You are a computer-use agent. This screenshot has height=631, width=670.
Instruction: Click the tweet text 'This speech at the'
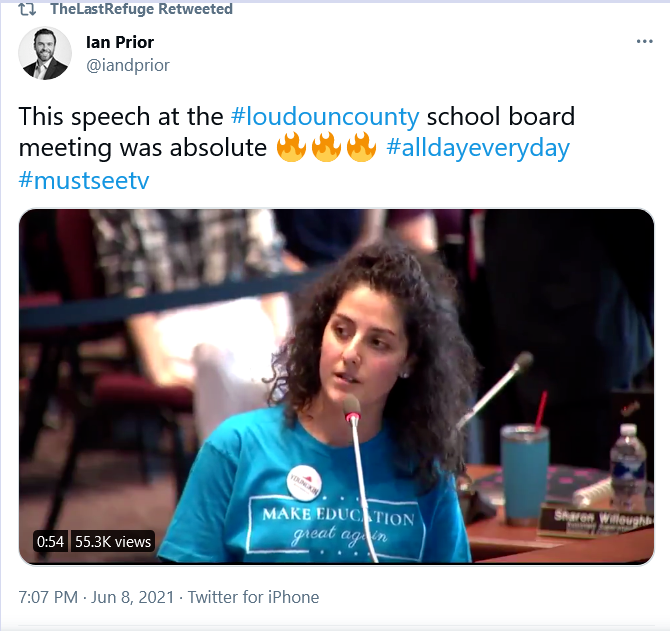tap(121, 117)
